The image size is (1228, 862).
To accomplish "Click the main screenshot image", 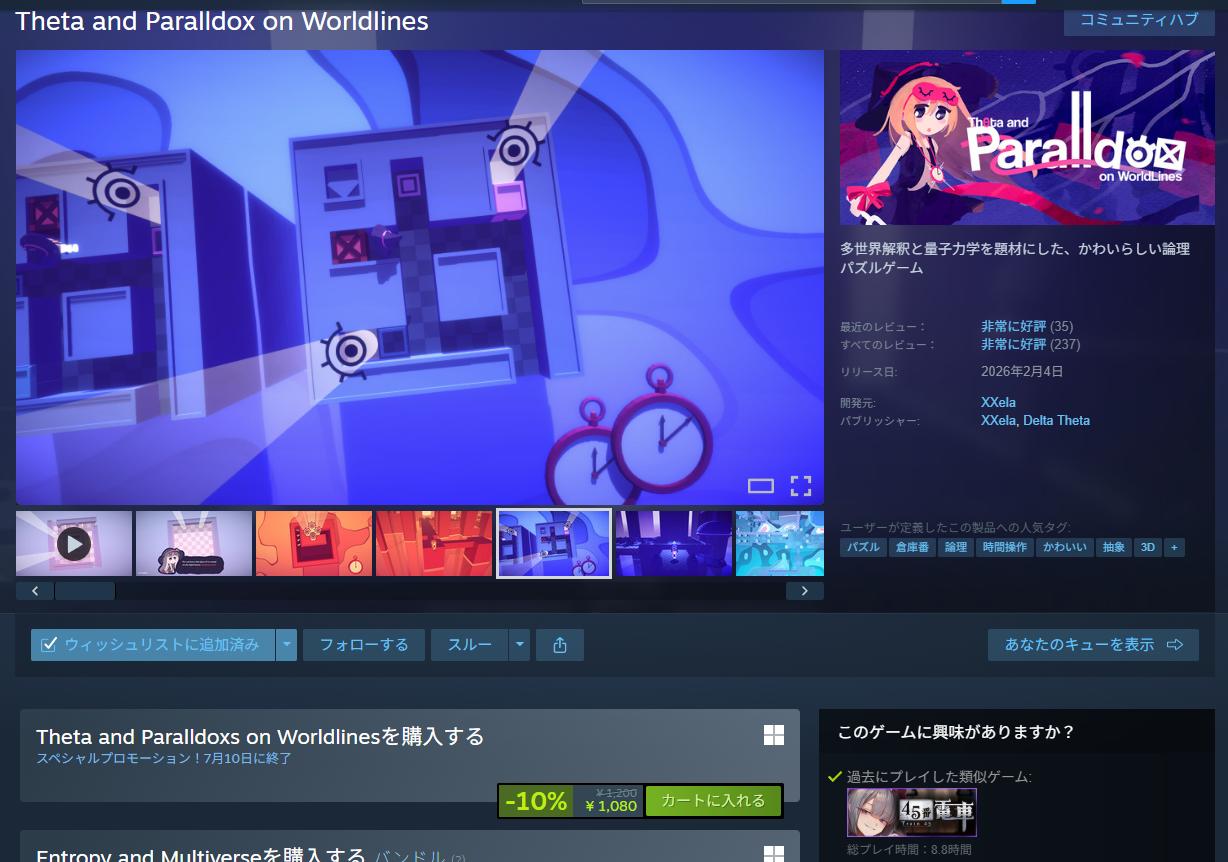I will tap(420, 278).
